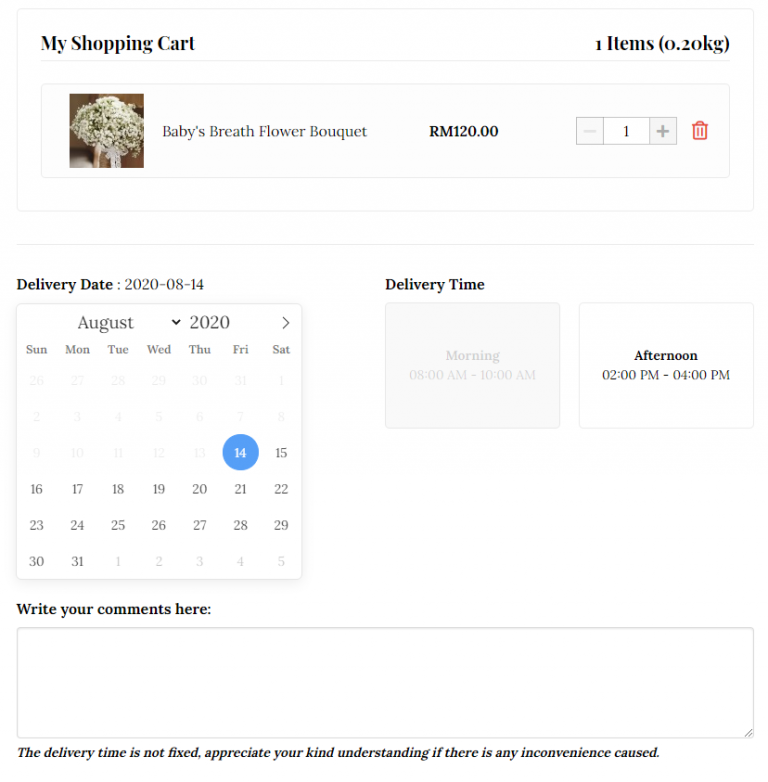Choose August 18 on calendar
768x782 pixels.
118,489
